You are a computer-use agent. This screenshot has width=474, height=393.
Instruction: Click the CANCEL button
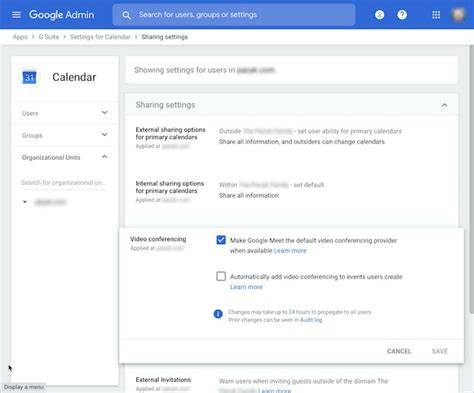coord(399,351)
